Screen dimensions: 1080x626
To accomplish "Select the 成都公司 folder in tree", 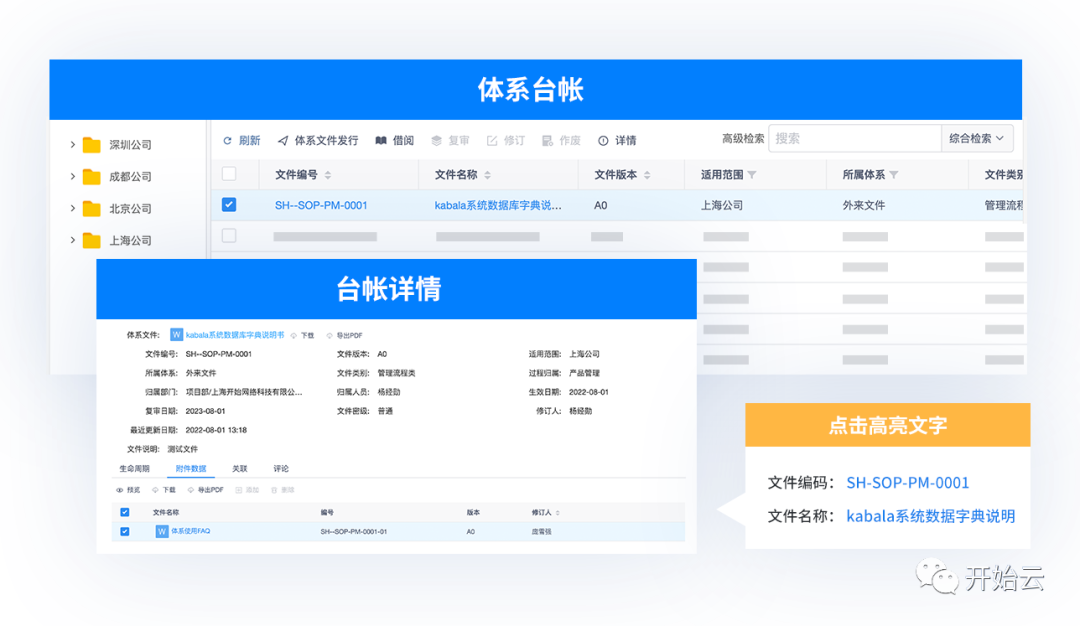I will coord(129,177).
